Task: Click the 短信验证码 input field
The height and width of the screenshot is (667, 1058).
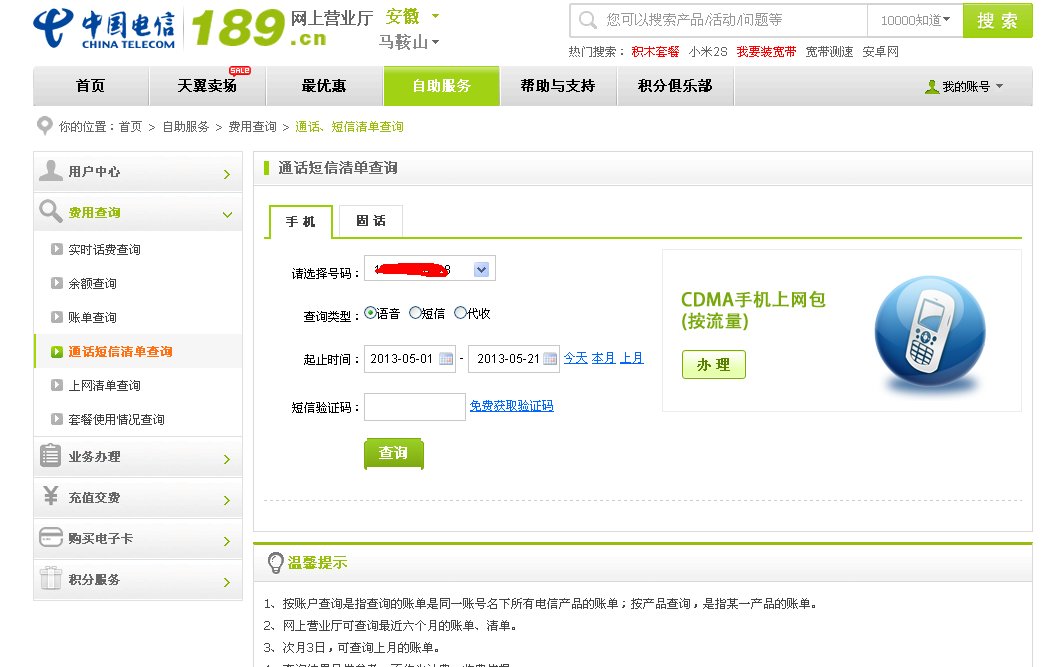Action: (414, 406)
